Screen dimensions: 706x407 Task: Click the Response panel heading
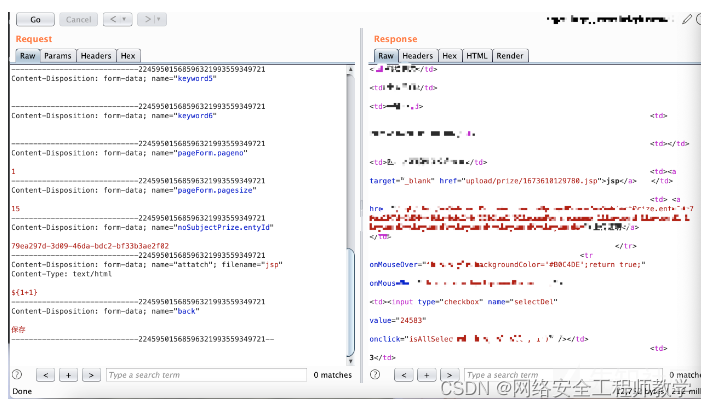pyautogui.click(x=395, y=39)
